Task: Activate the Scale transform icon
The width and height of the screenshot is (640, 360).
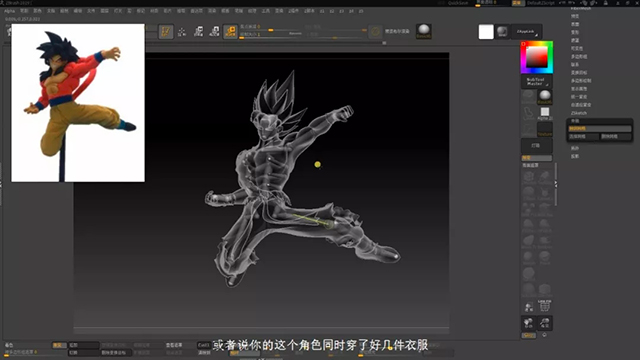Action: 198,31
